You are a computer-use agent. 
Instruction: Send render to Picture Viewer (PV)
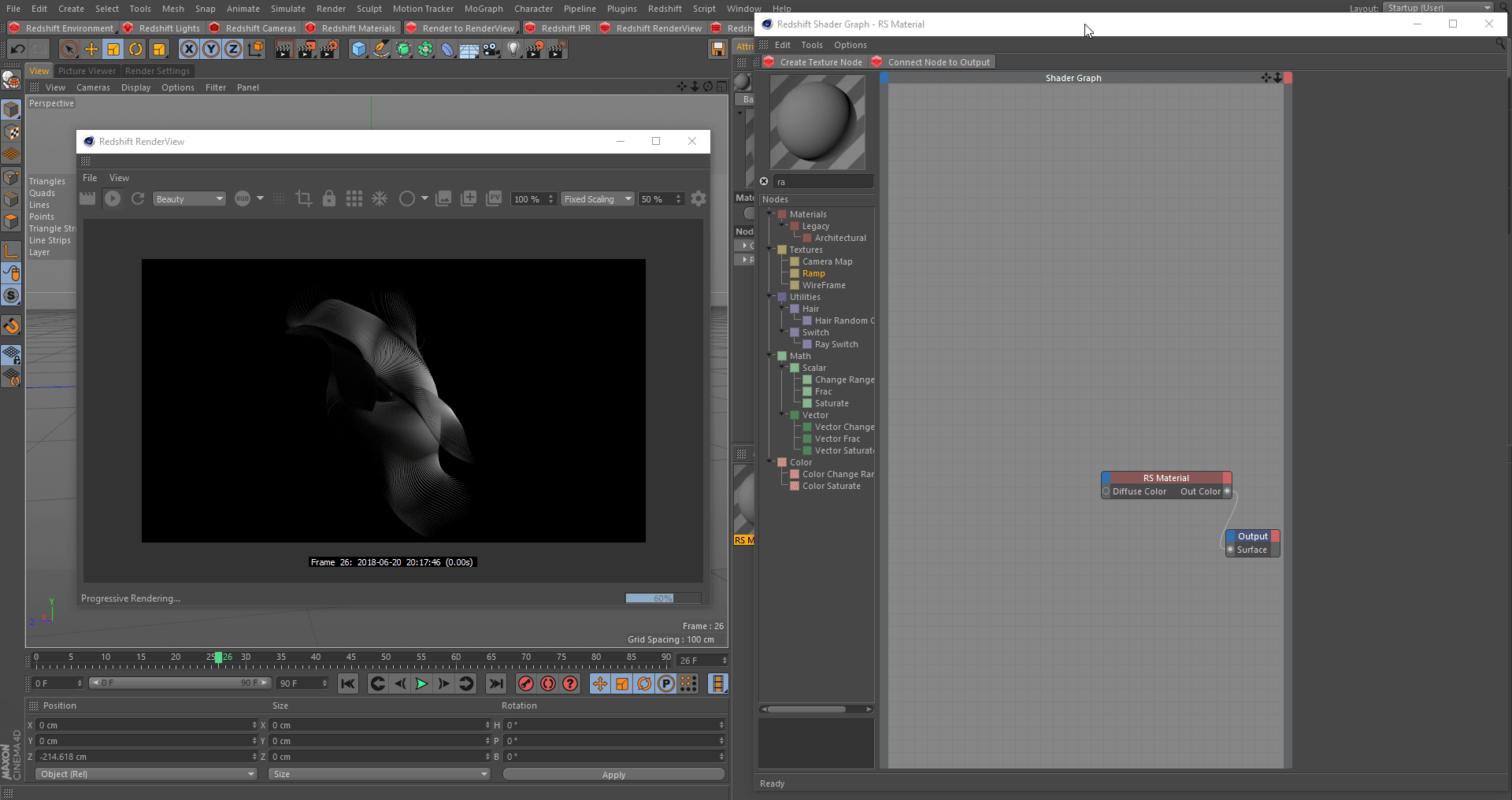click(x=494, y=199)
